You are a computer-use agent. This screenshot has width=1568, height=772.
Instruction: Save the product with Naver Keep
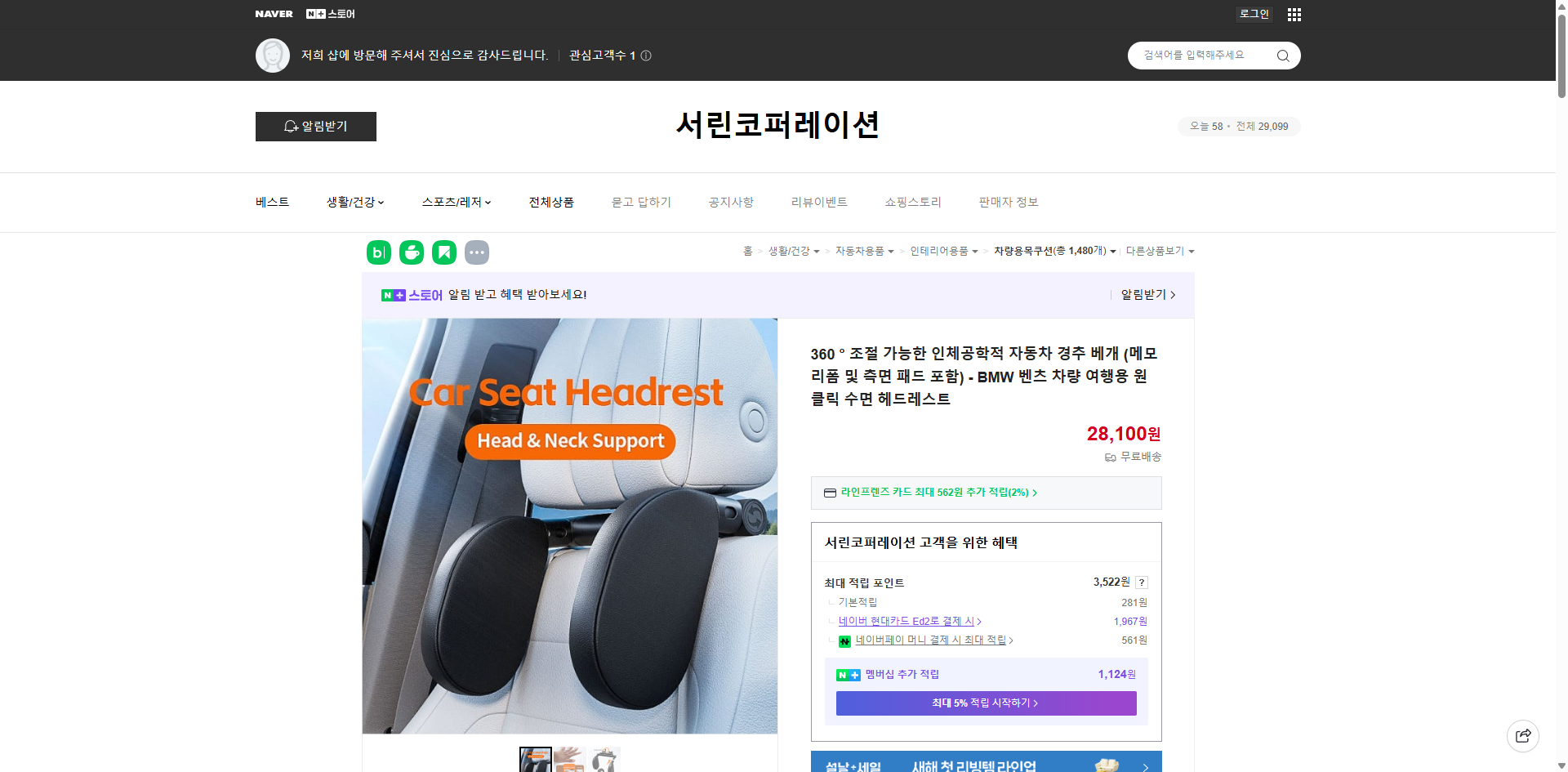click(x=443, y=252)
